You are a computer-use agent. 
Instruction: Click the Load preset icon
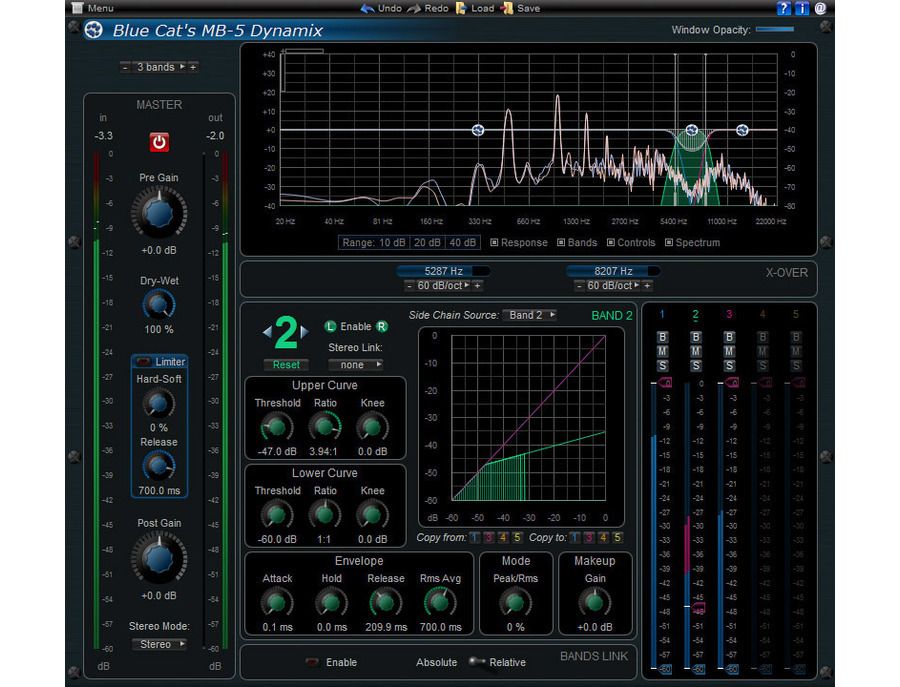461,8
